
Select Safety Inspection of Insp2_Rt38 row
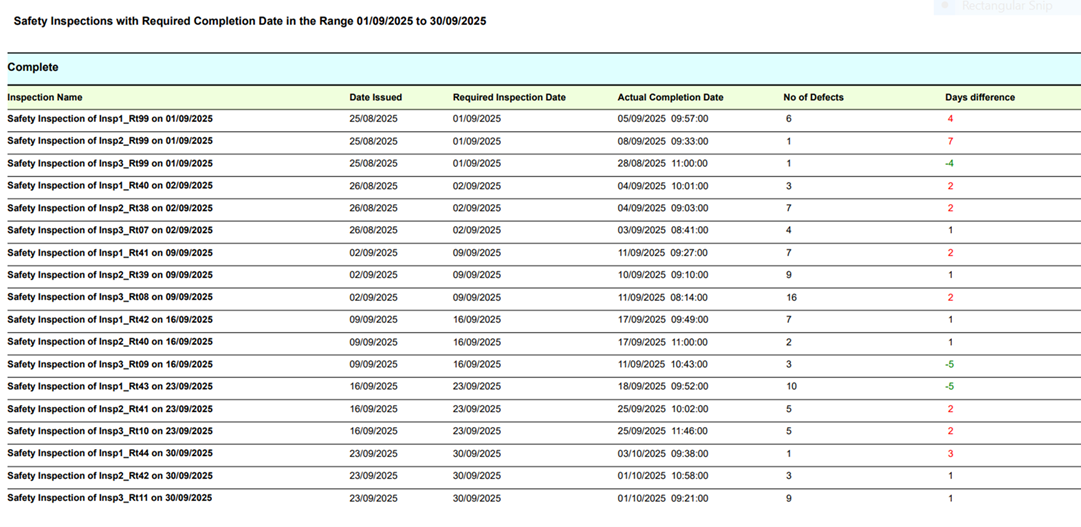pyautogui.click(x=110, y=209)
